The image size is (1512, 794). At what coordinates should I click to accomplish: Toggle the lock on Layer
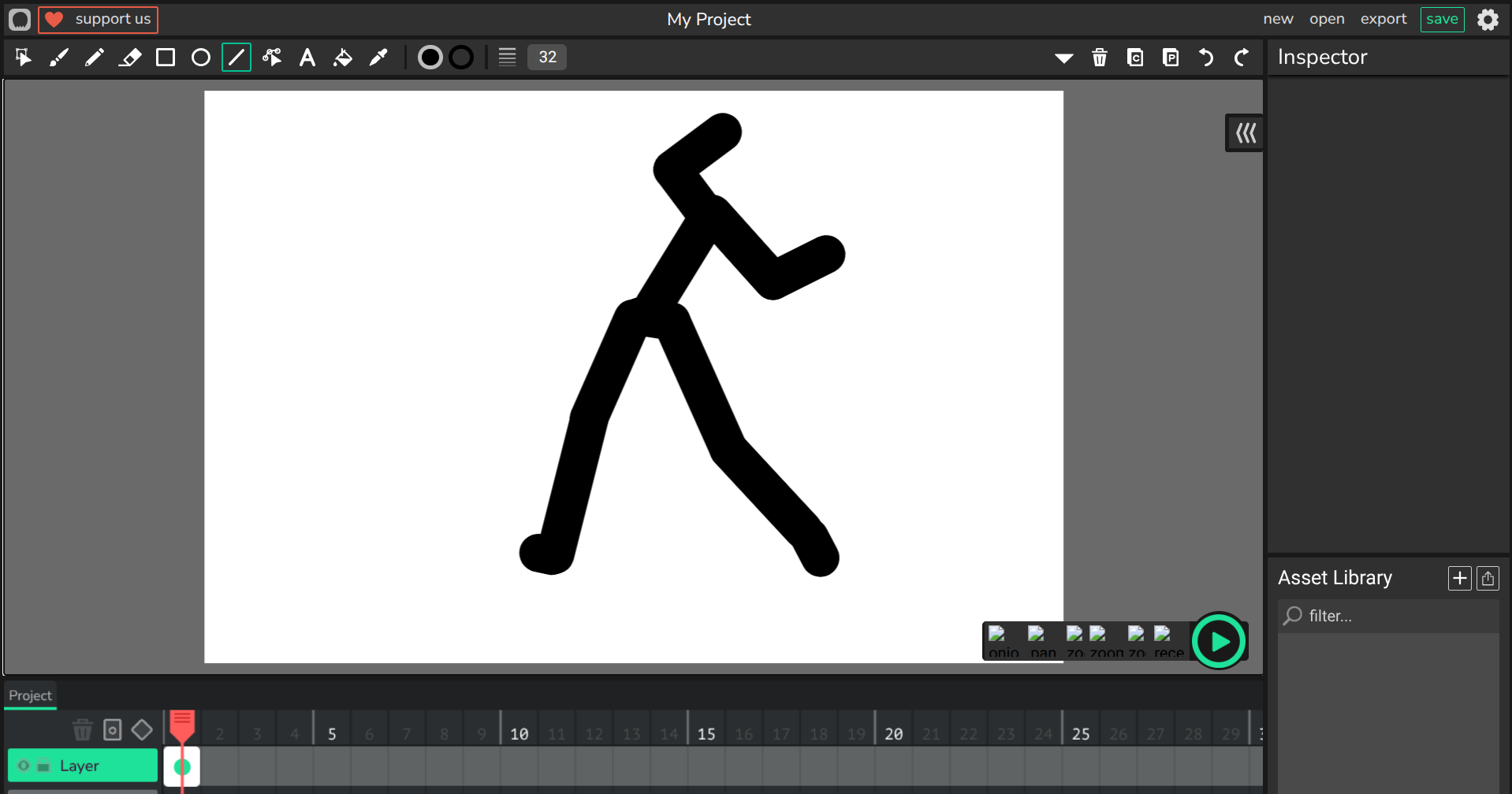[43, 766]
